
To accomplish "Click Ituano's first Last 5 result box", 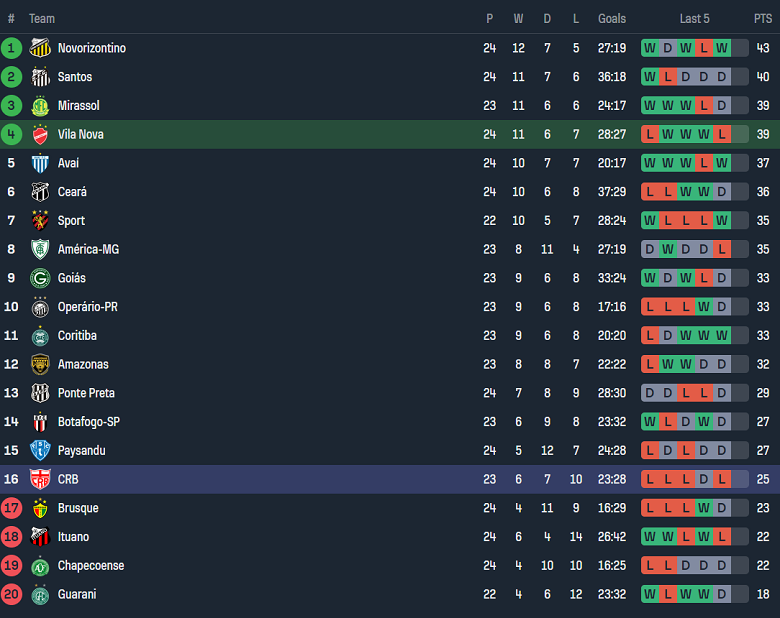I will [650, 537].
